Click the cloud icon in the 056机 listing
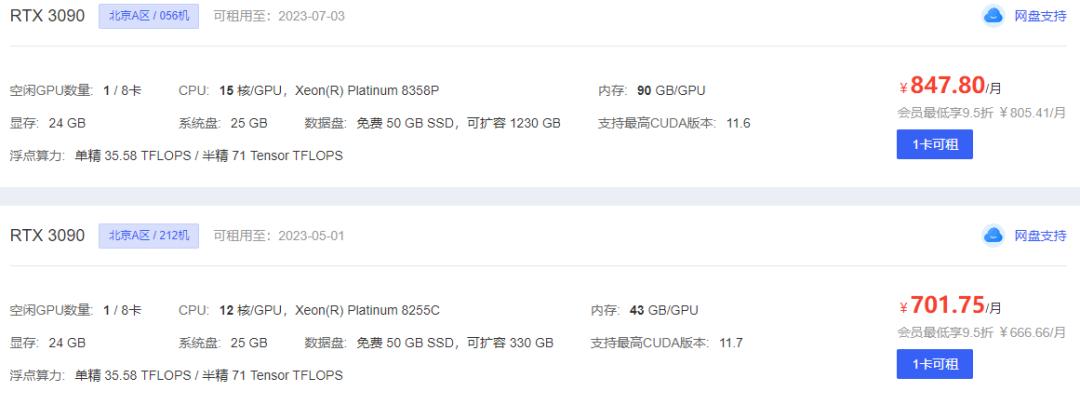 pyautogui.click(x=993, y=16)
